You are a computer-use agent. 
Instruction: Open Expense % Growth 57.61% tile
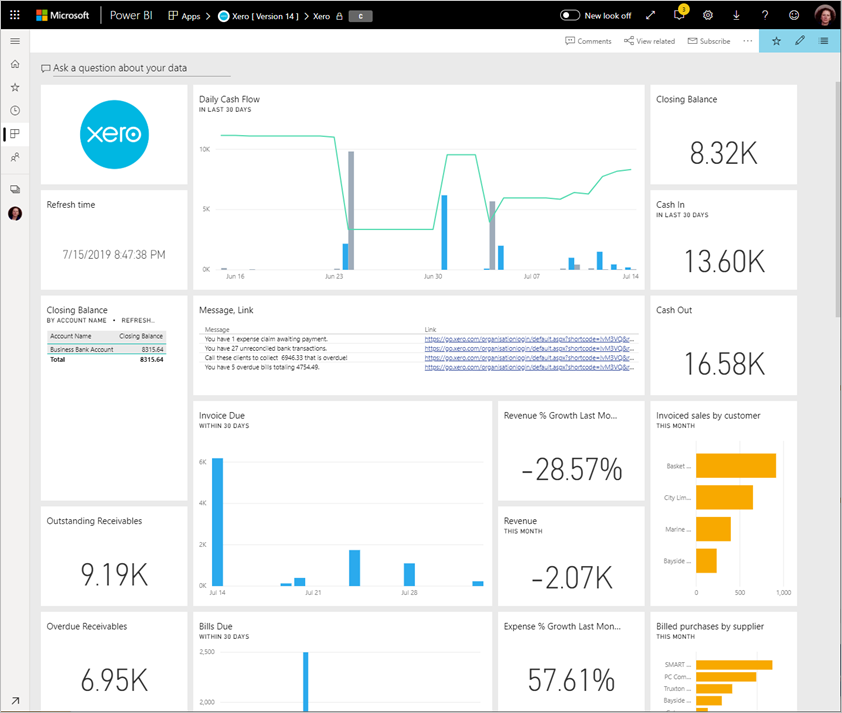(571, 661)
